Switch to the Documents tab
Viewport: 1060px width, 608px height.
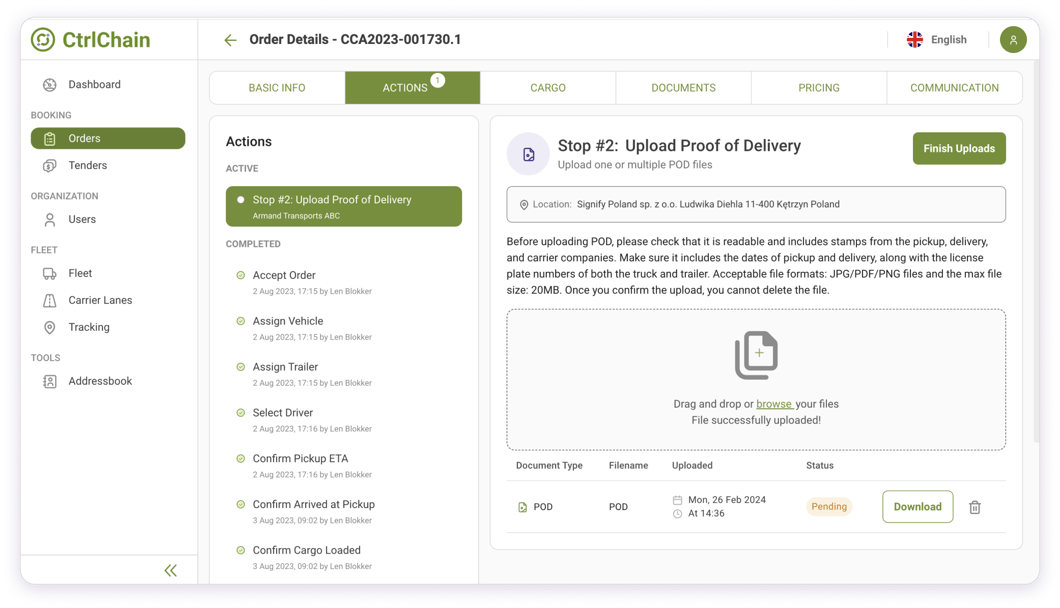[683, 88]
